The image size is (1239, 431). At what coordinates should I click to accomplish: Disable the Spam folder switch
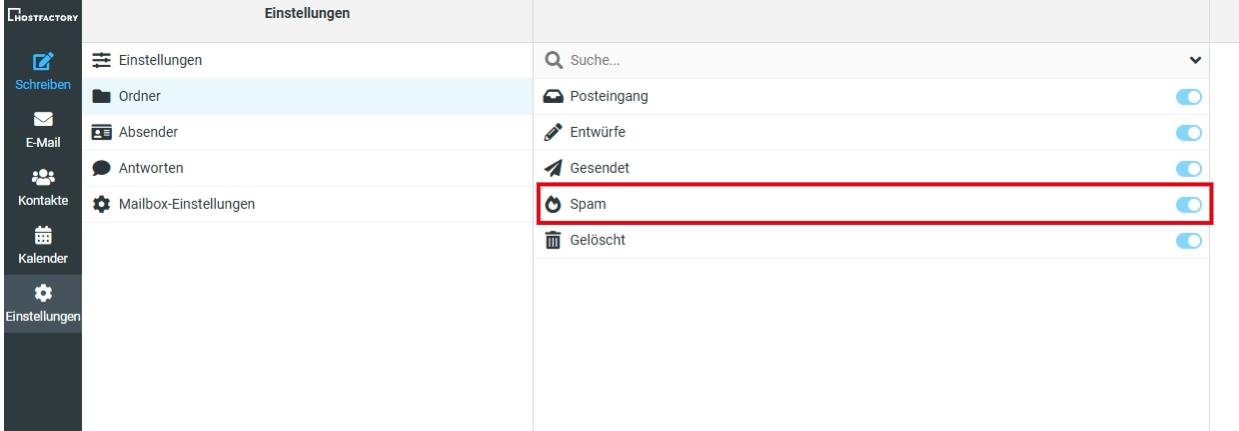point(1188,204)
